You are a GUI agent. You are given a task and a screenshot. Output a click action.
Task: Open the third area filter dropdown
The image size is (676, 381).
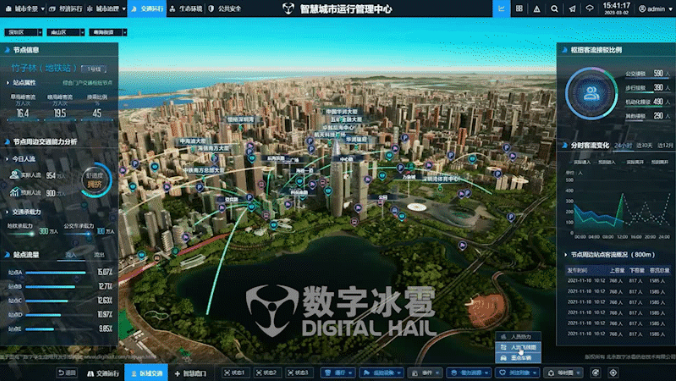tap(108, 32)
